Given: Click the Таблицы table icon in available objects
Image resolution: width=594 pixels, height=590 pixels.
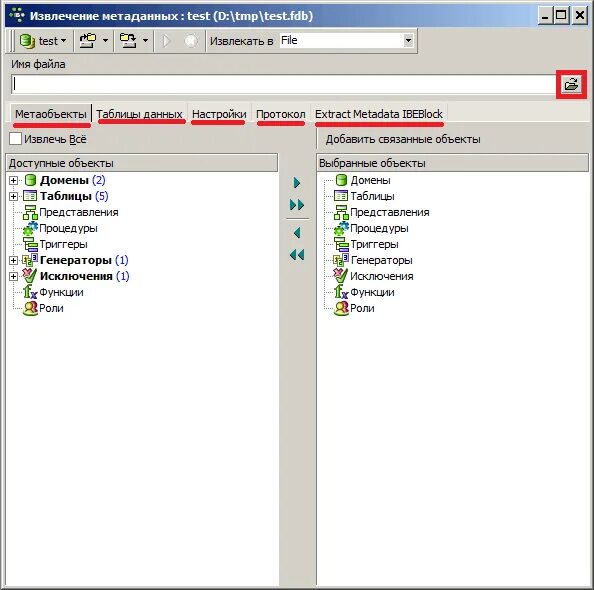Looking at the screenshot, I should [30, 196].
